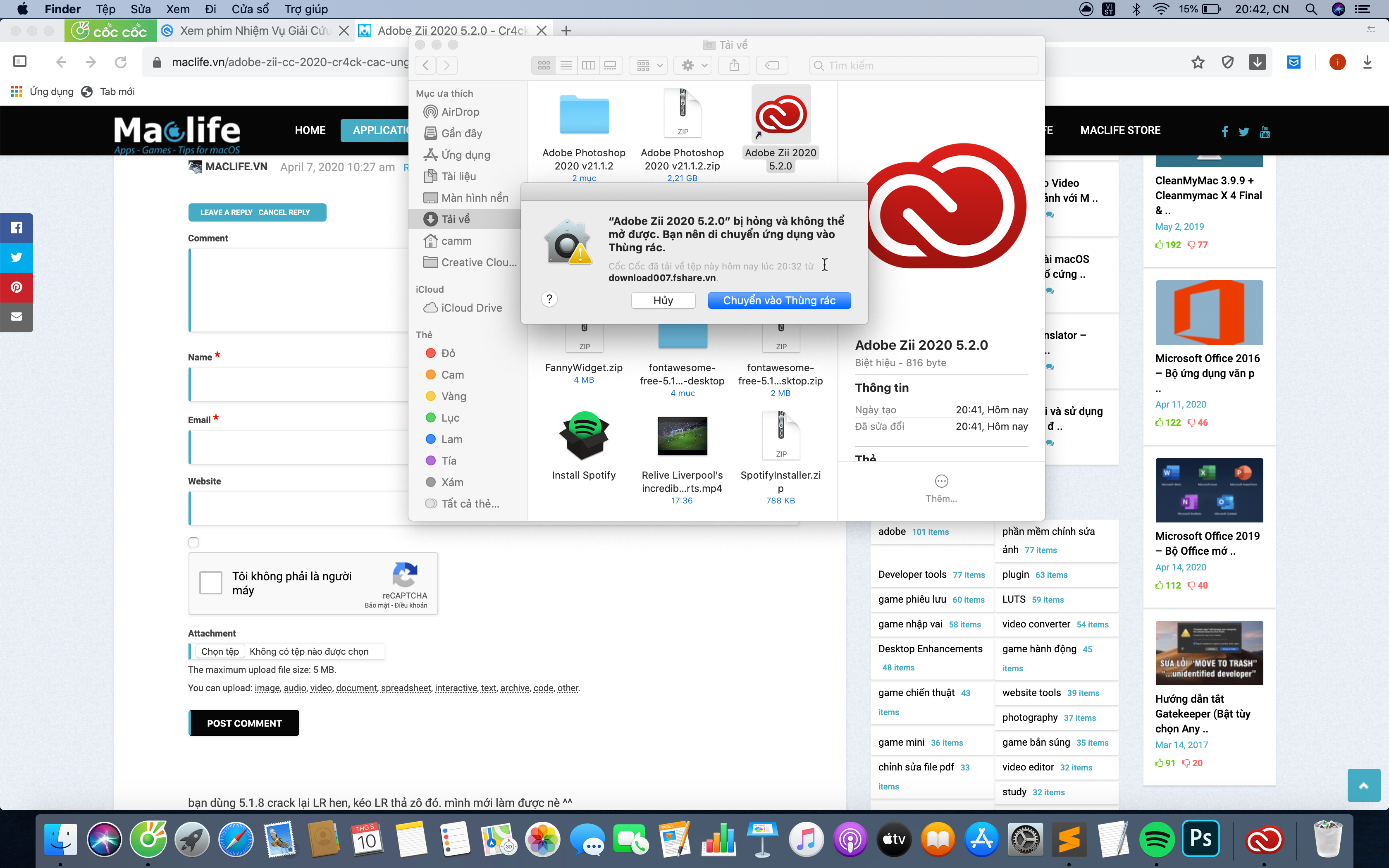Open the group-by dropdown in Finder toolbar
1389x868 pixels.
pyautogui.click(x=649, y=65)
